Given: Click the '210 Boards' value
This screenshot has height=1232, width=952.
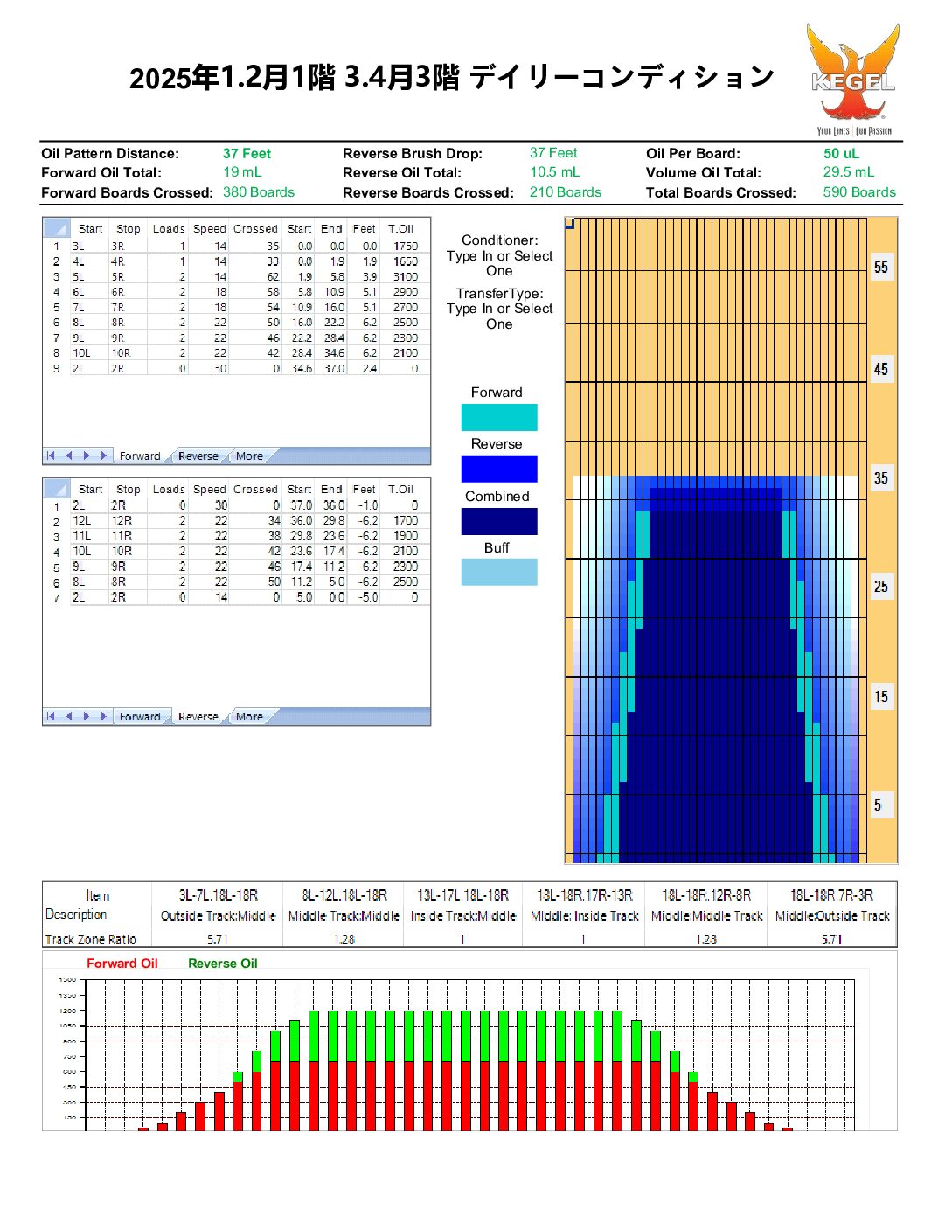Looking at the screenshot, I should [566, 192].
